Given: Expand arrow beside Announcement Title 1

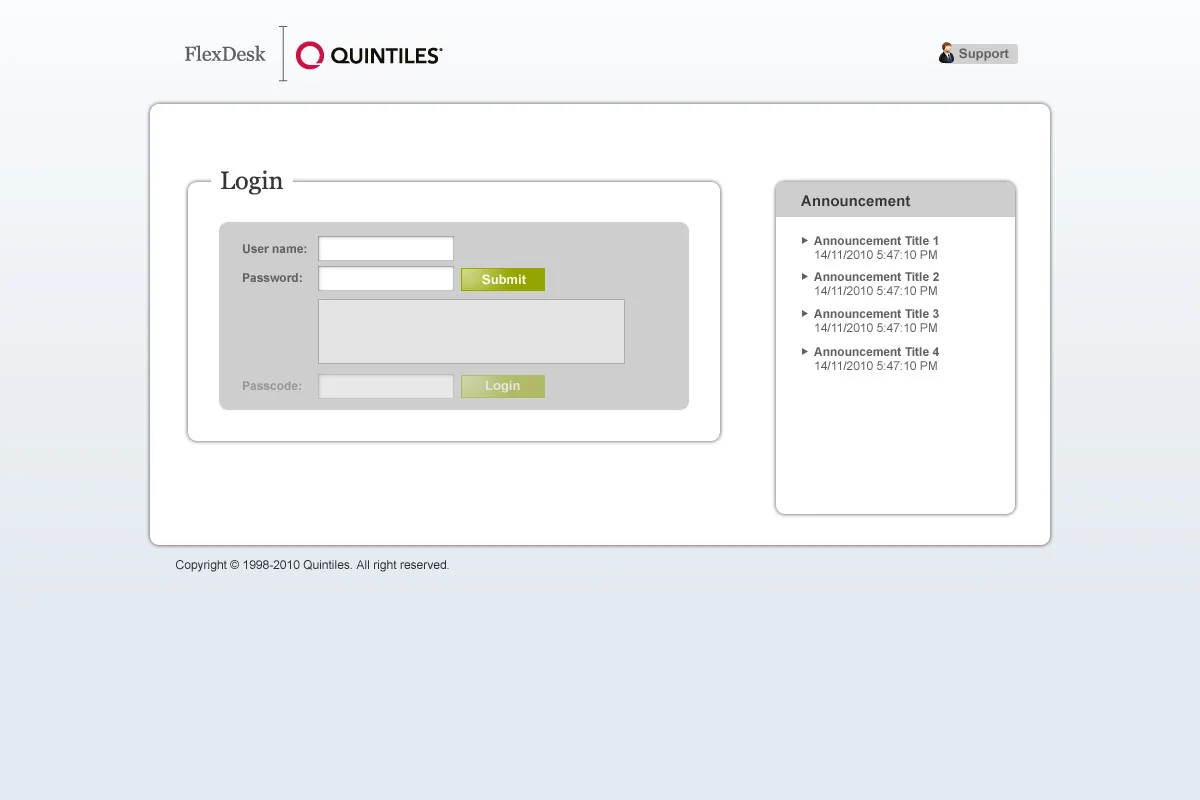Looking at the screenshot, I should (805, 240).
